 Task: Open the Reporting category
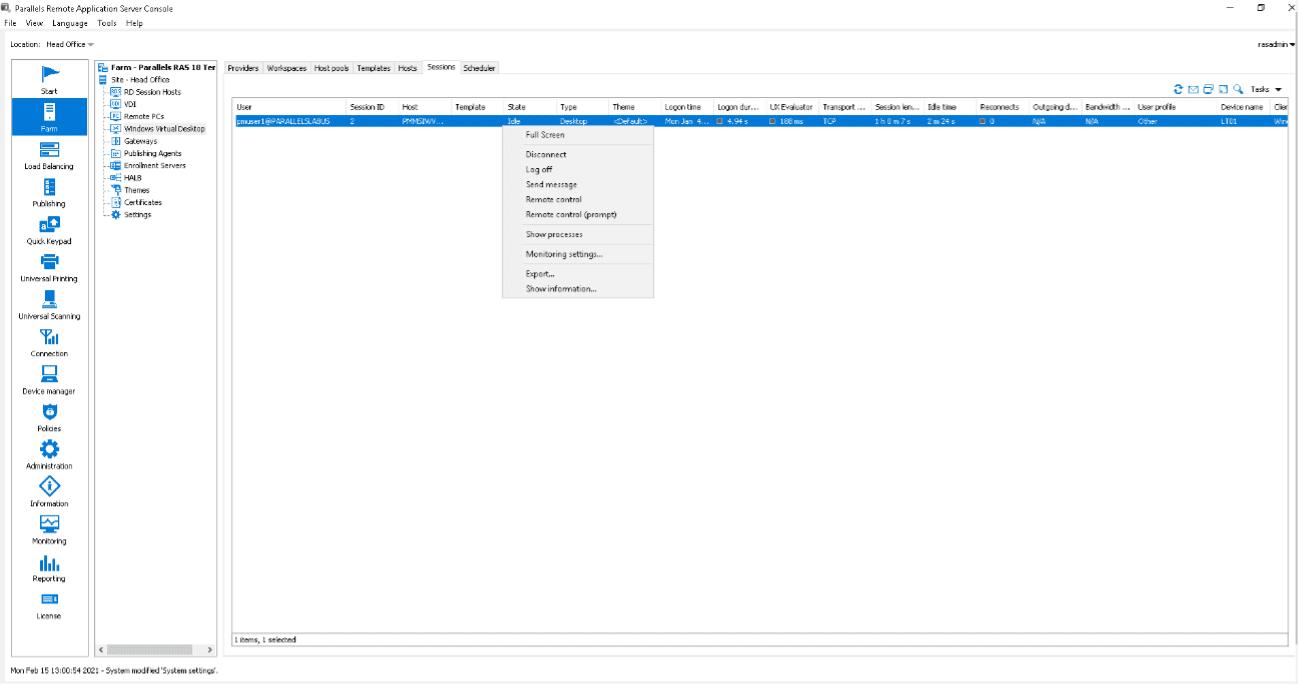point(49,567)
